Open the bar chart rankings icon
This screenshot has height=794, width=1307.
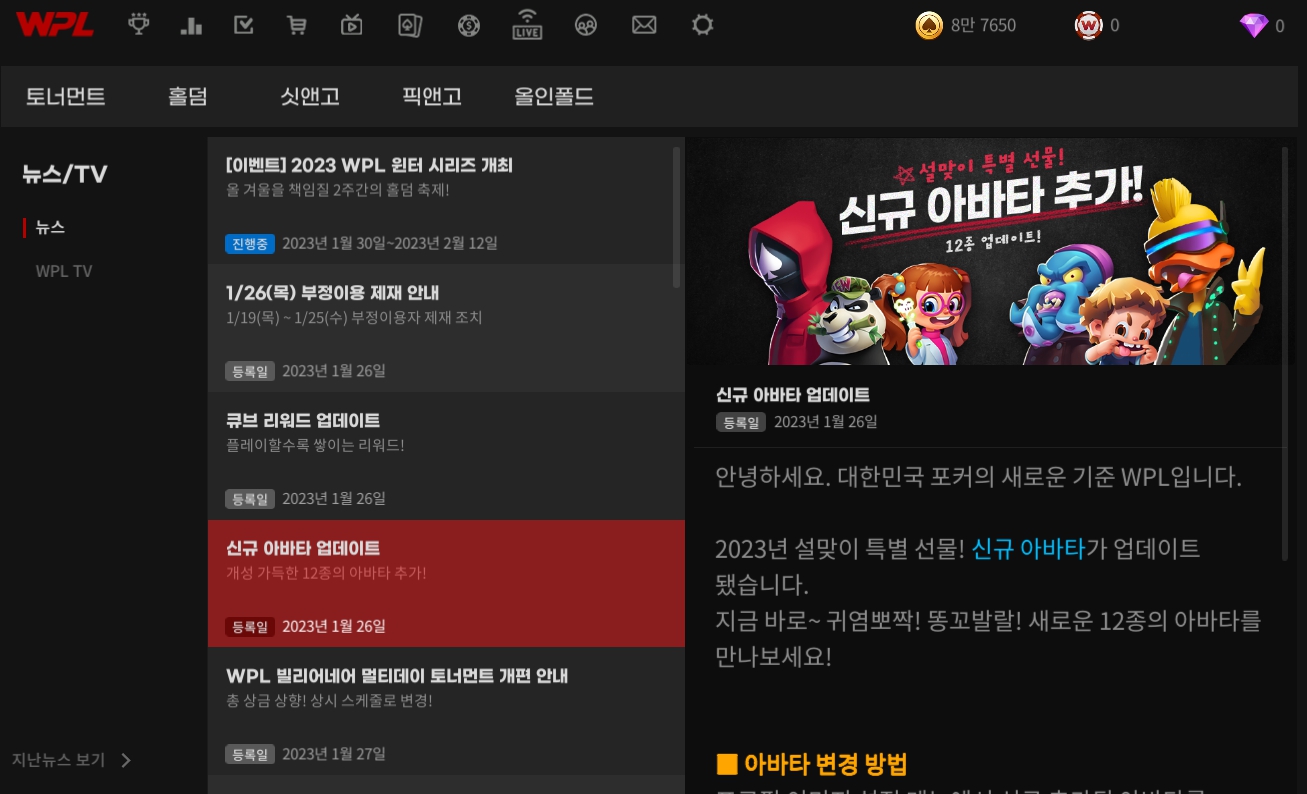click(191, 25)
